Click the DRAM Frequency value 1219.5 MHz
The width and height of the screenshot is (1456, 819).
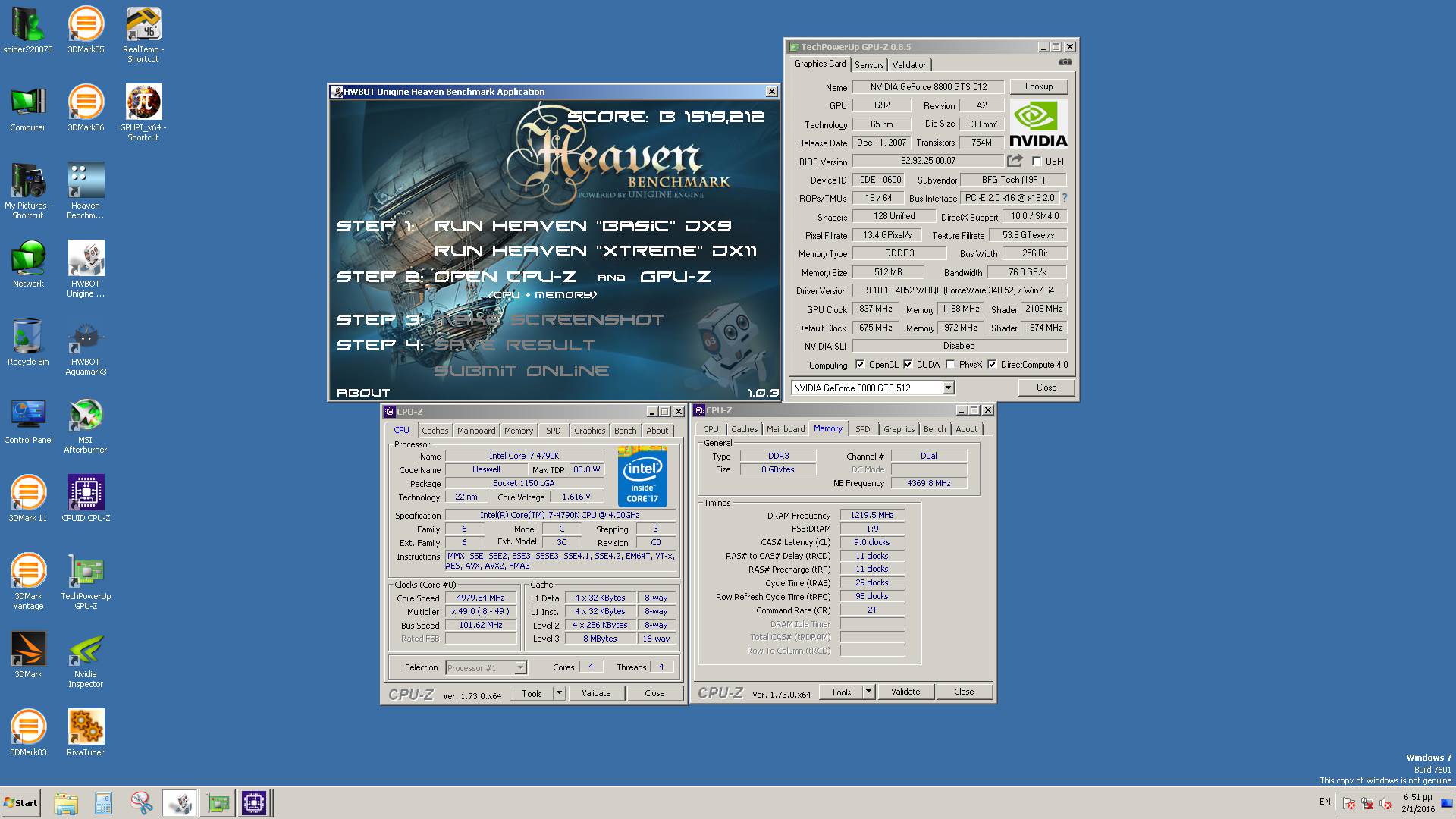point(872,515)
